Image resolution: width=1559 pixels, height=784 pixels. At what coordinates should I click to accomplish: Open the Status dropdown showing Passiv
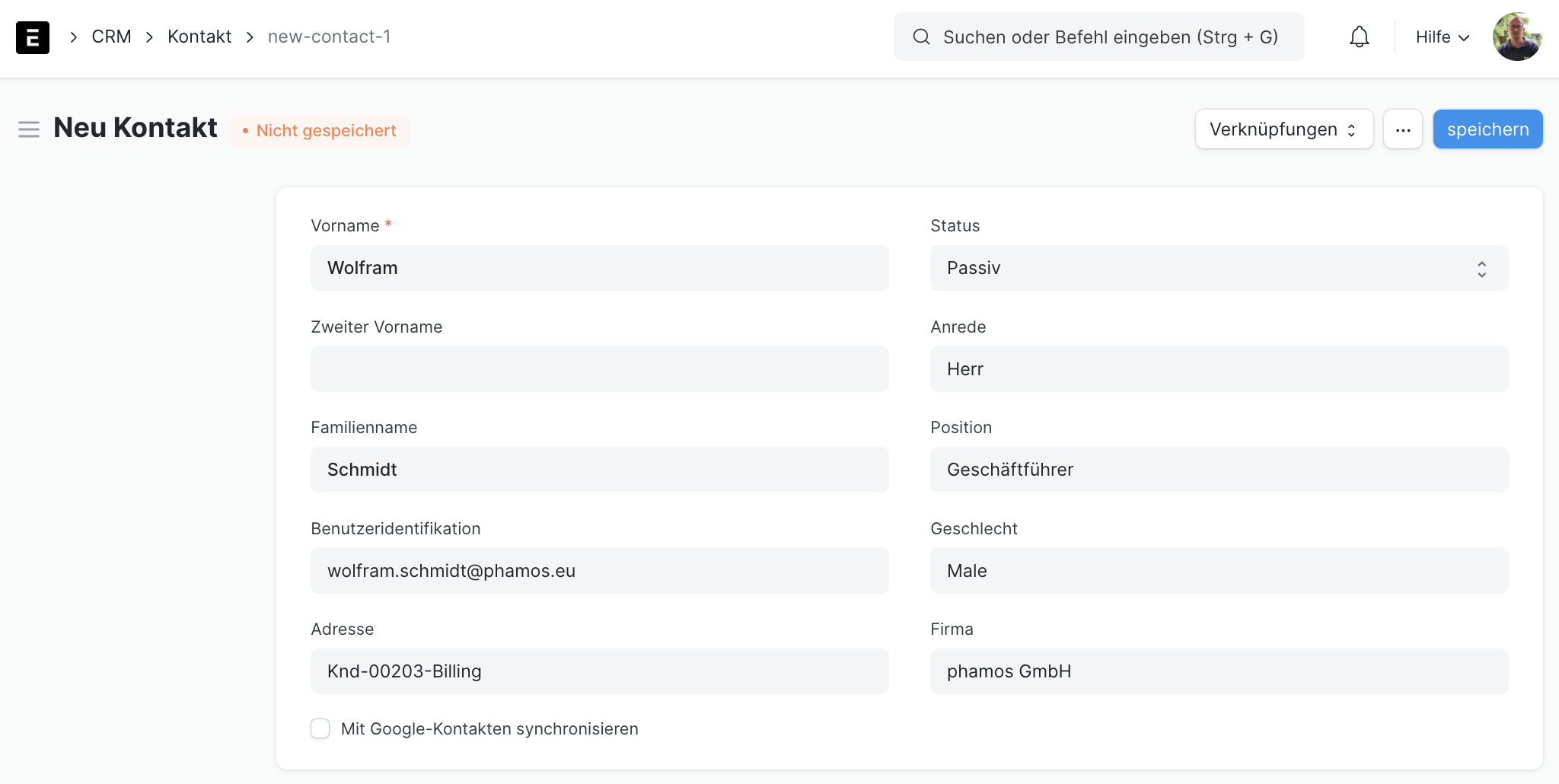click(1218, 268)
